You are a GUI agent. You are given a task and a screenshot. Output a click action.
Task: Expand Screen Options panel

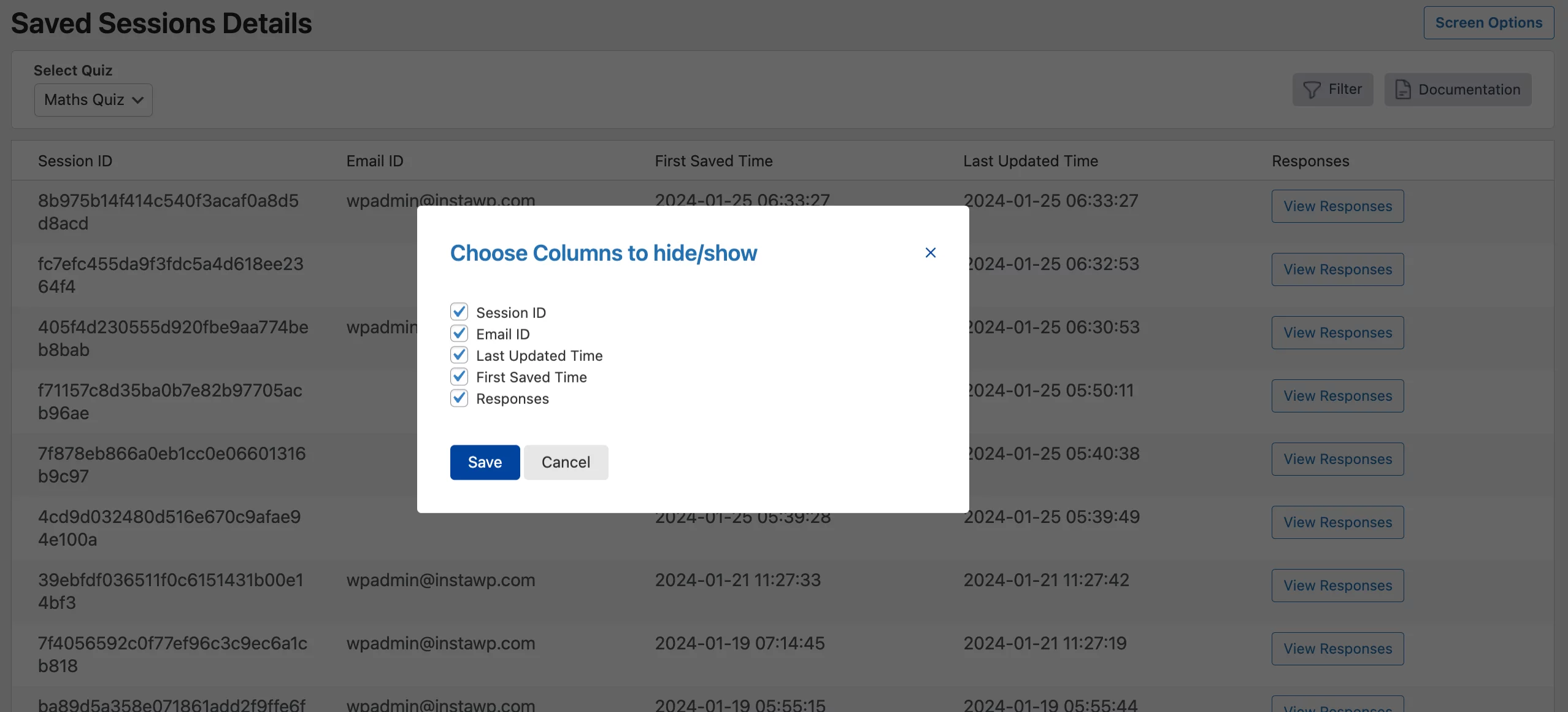tap(1488, 23)
